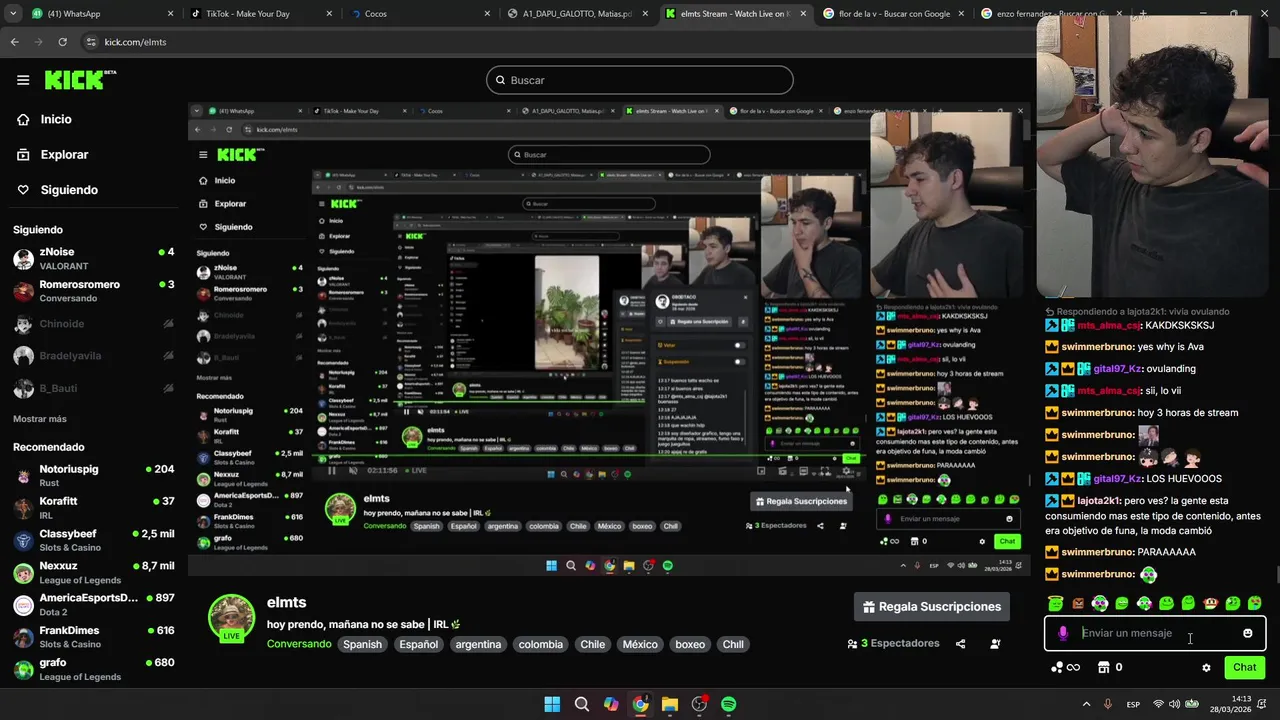
Task: Open the Windows notification bell
Action: tap(1264, 704)
